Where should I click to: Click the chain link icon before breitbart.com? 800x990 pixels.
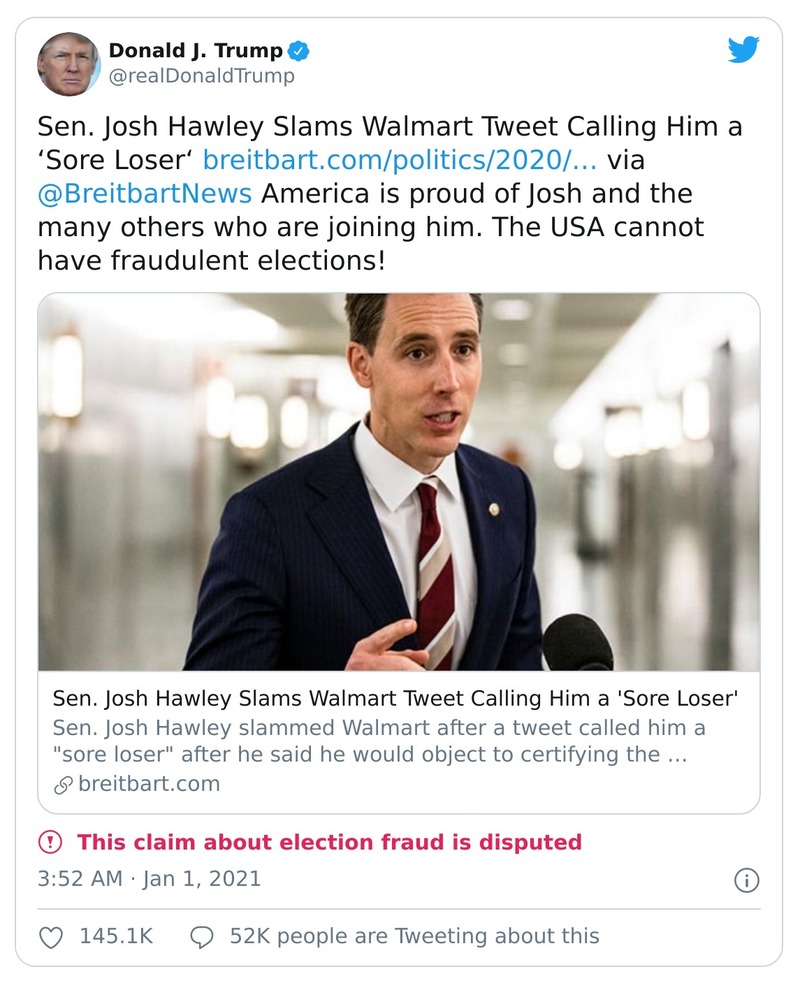pos(64,784)
